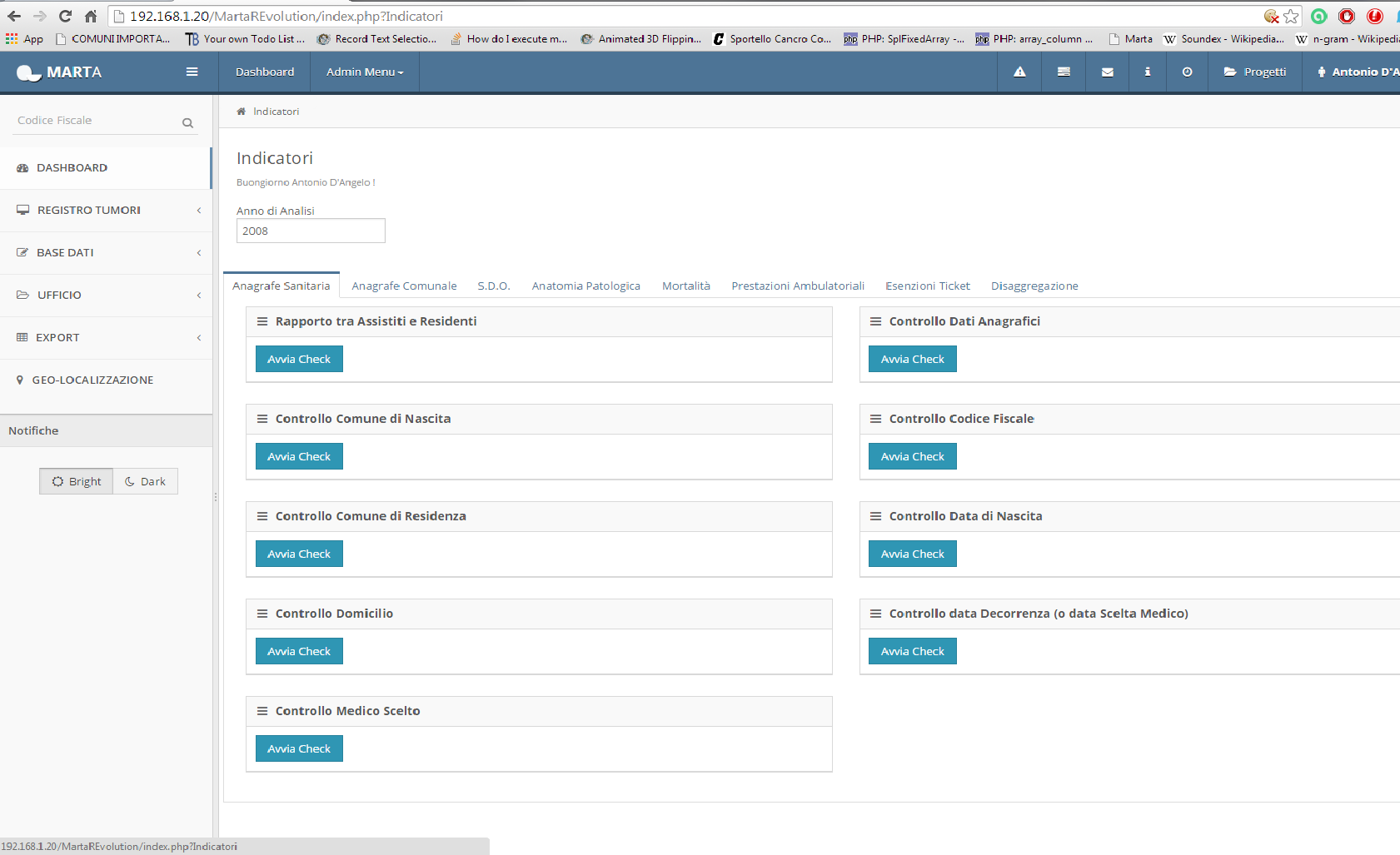Enable Bright theme mode
The image size is (1400, 855).
pos(75,481)
